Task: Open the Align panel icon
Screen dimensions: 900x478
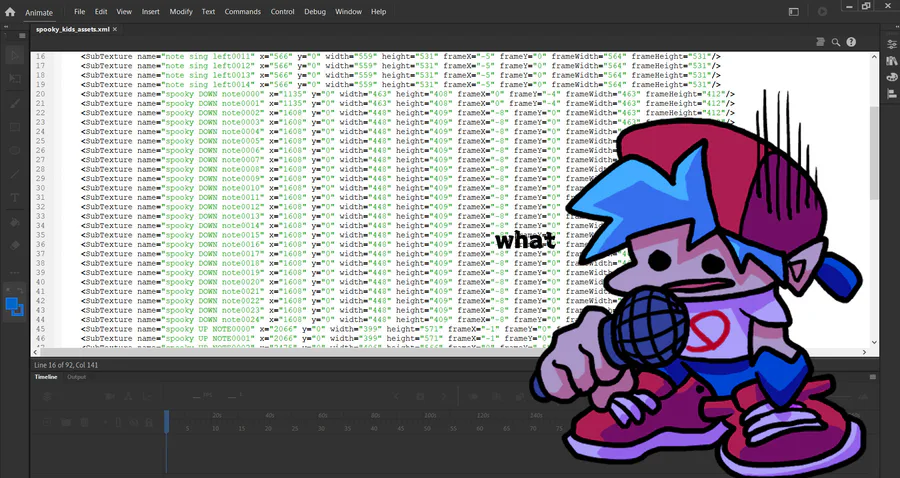Action: pyautogui.click(x=891, y=94)
